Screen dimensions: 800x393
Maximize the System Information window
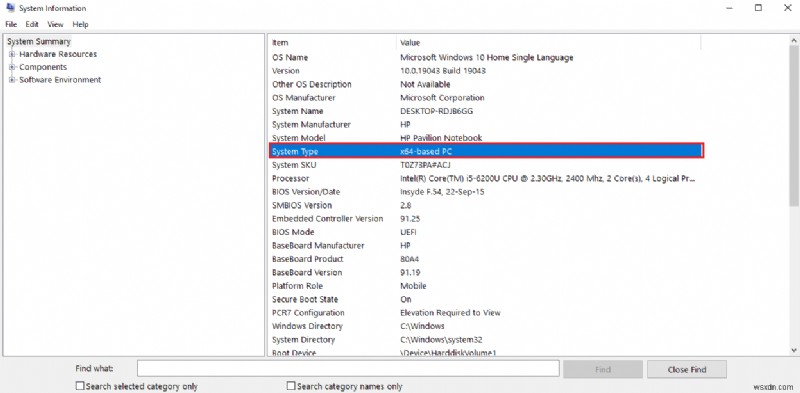click(758, 8)
